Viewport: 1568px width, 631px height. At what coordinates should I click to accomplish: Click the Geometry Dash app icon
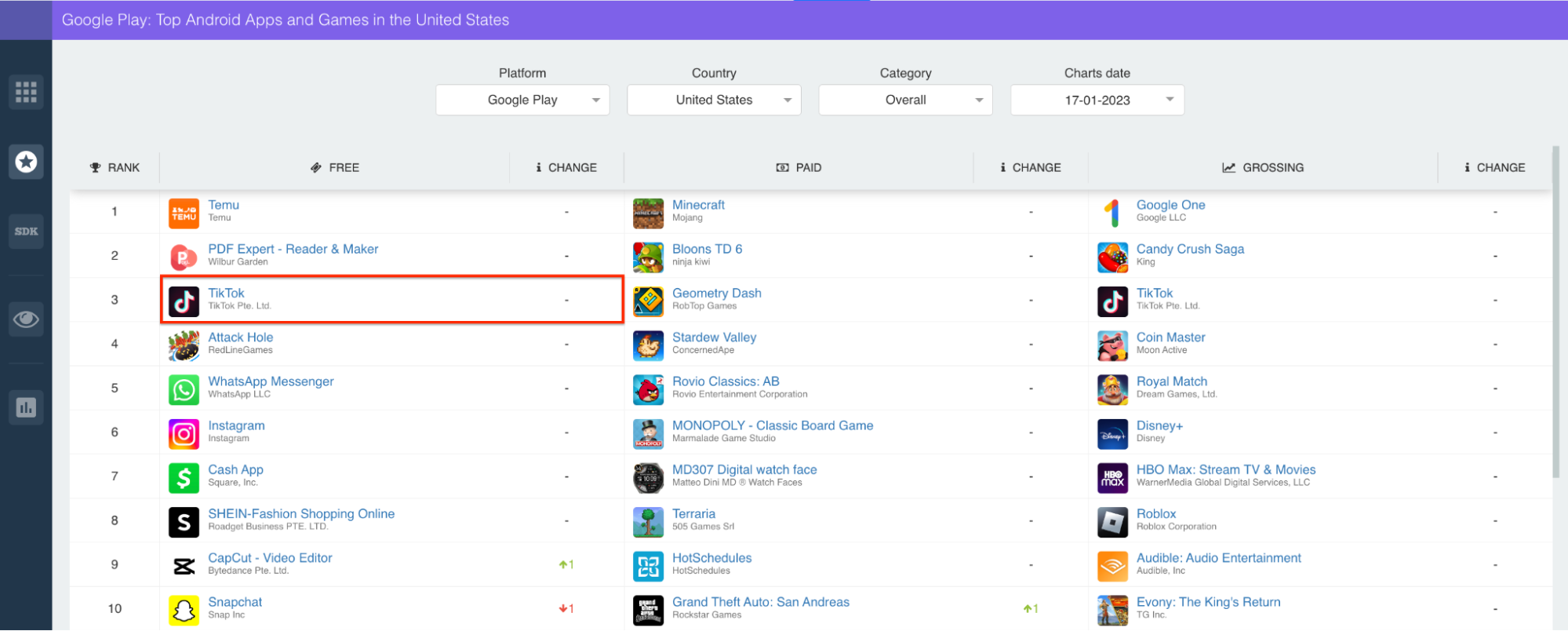(x=648, y=301)
